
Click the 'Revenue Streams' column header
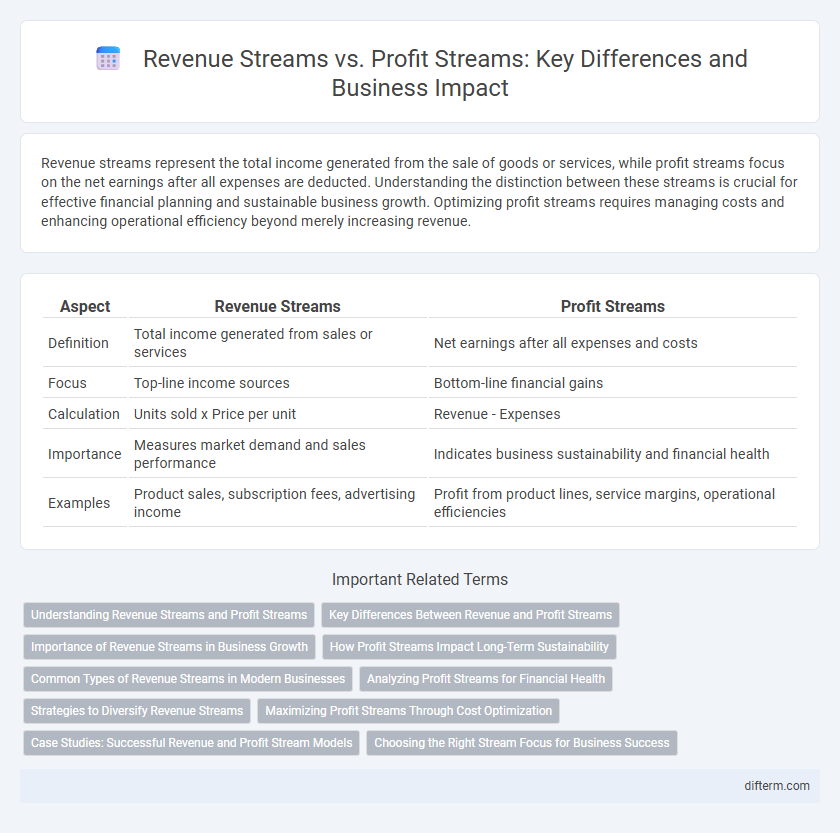point(278,306)
